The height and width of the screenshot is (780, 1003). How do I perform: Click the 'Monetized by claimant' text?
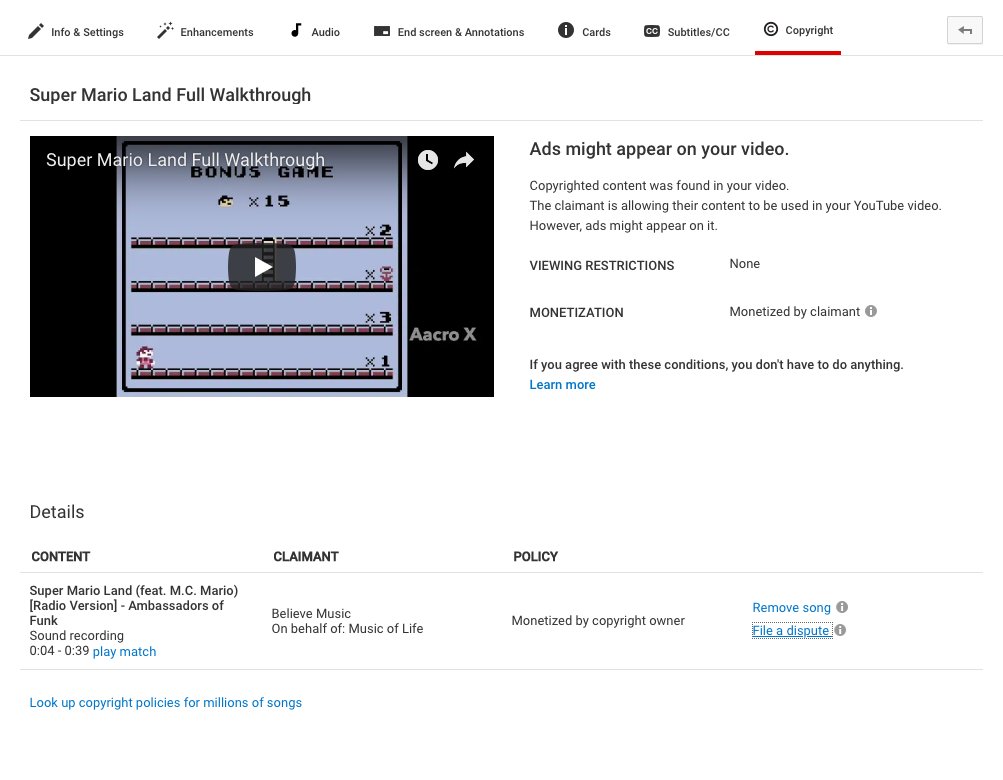point(794,312)
